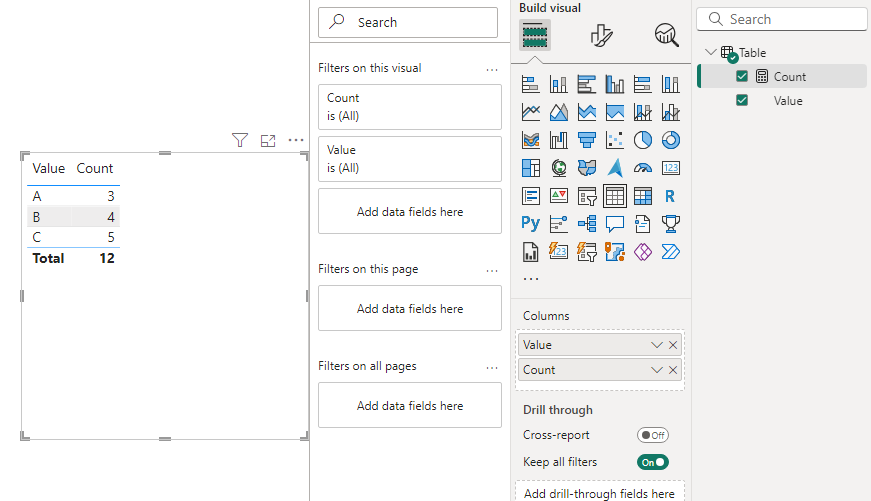This screenshot has width=871, height=501.
Task: Select the Table visual icon
Action: pos(615,196)
